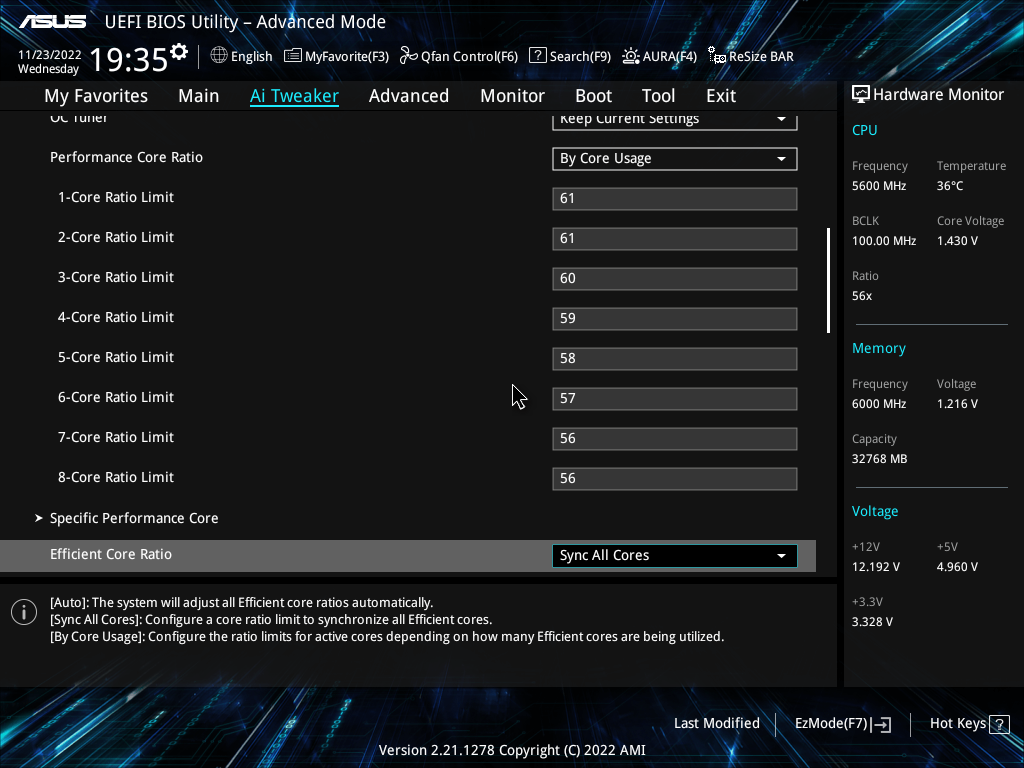Expand Specific Performance Core submenu
This screenshot has width=1024, height=768.
point(134,518)
